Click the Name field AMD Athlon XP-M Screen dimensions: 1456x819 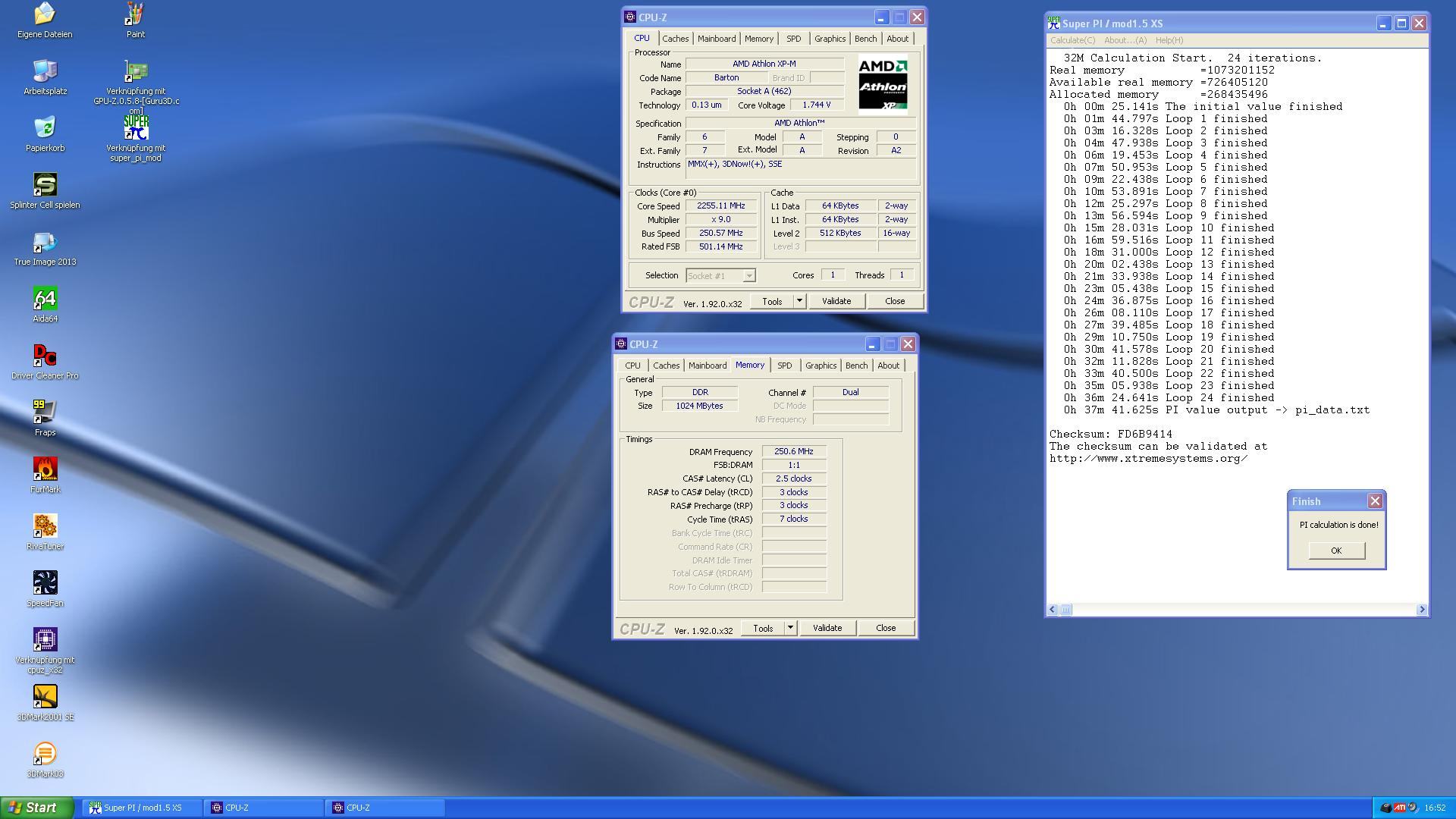[x=764, y=64]
